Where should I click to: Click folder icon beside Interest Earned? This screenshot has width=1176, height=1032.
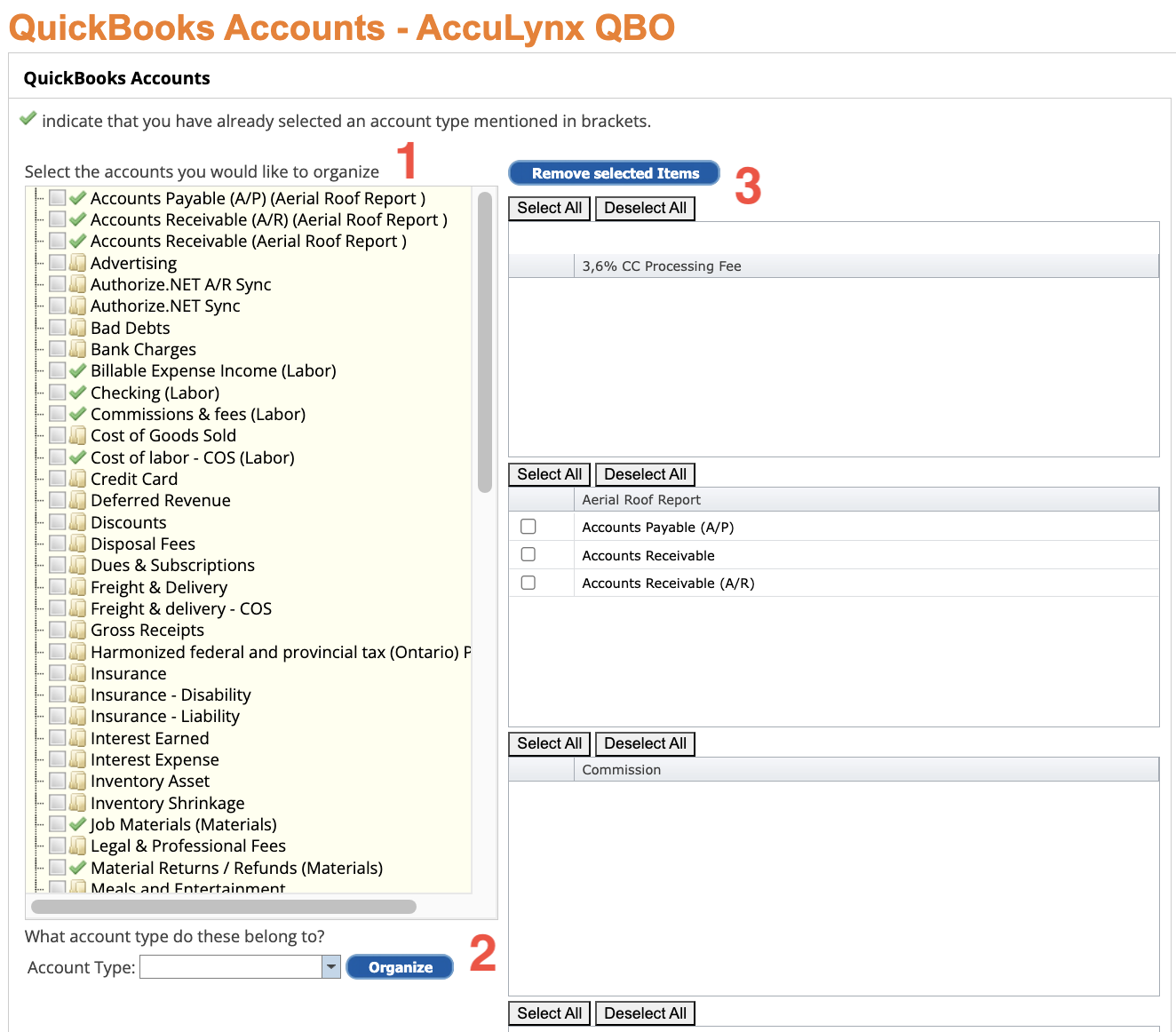point(78,738)
